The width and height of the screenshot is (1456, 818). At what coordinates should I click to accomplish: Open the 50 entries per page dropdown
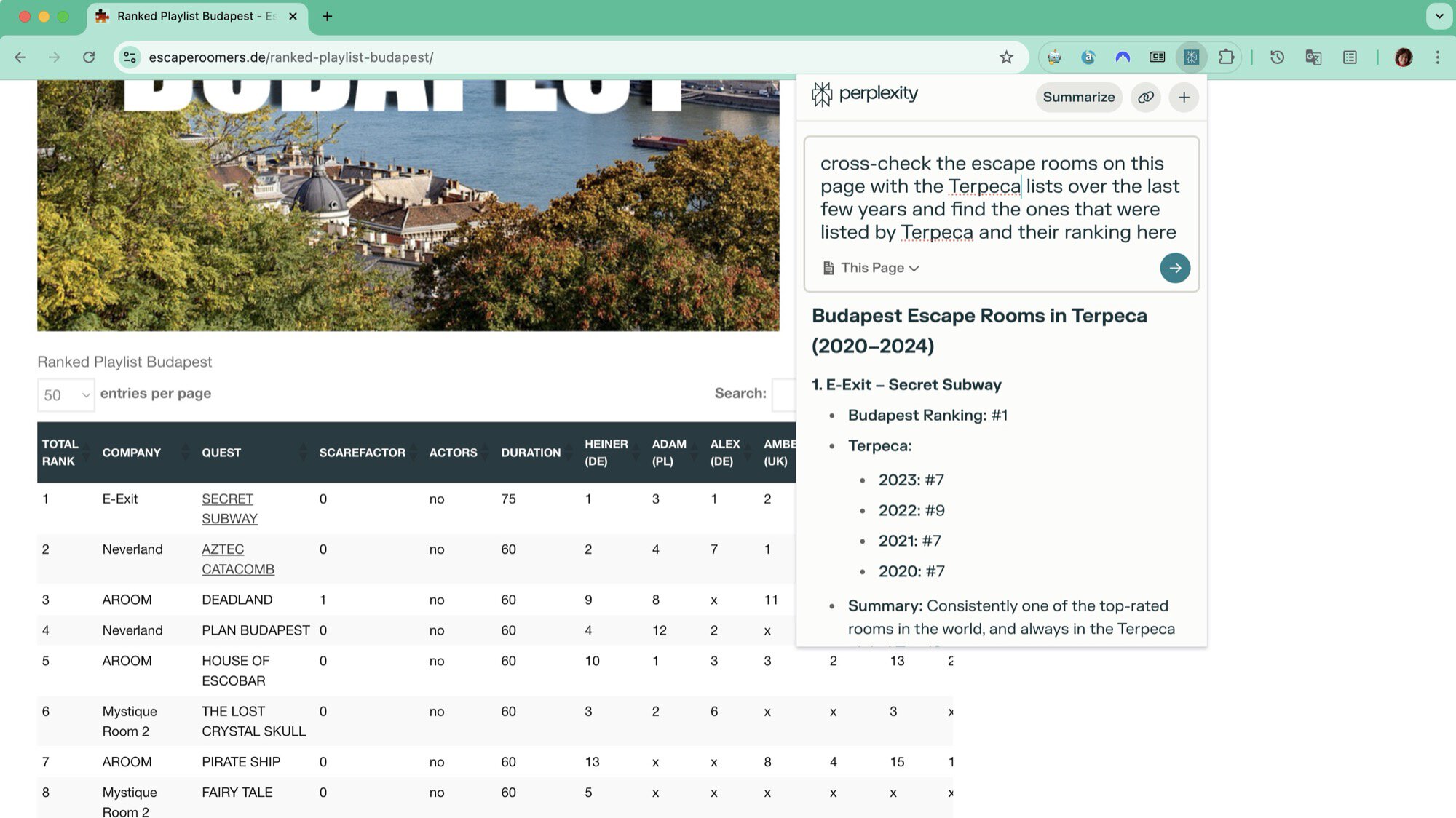point(66,395)
